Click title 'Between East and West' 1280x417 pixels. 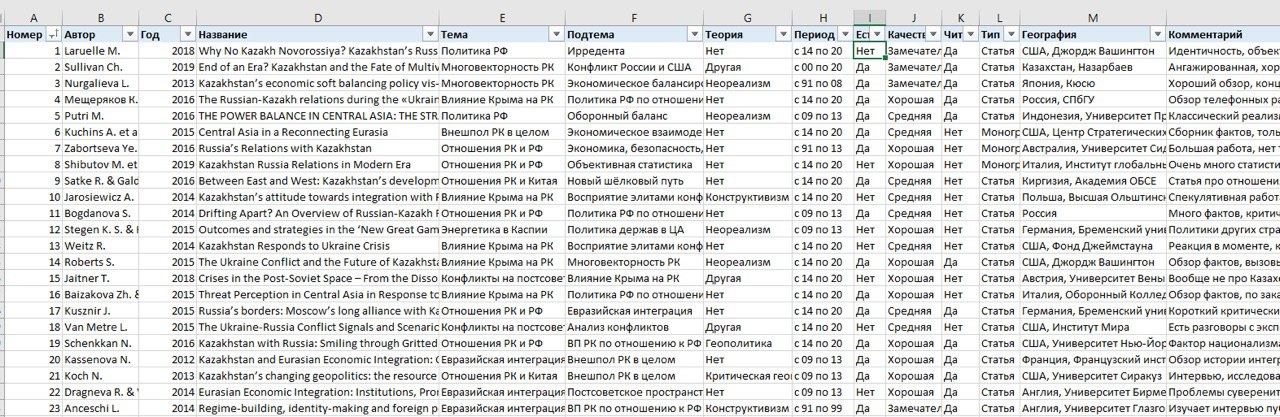pyautogui.click(x=317, y=181)
